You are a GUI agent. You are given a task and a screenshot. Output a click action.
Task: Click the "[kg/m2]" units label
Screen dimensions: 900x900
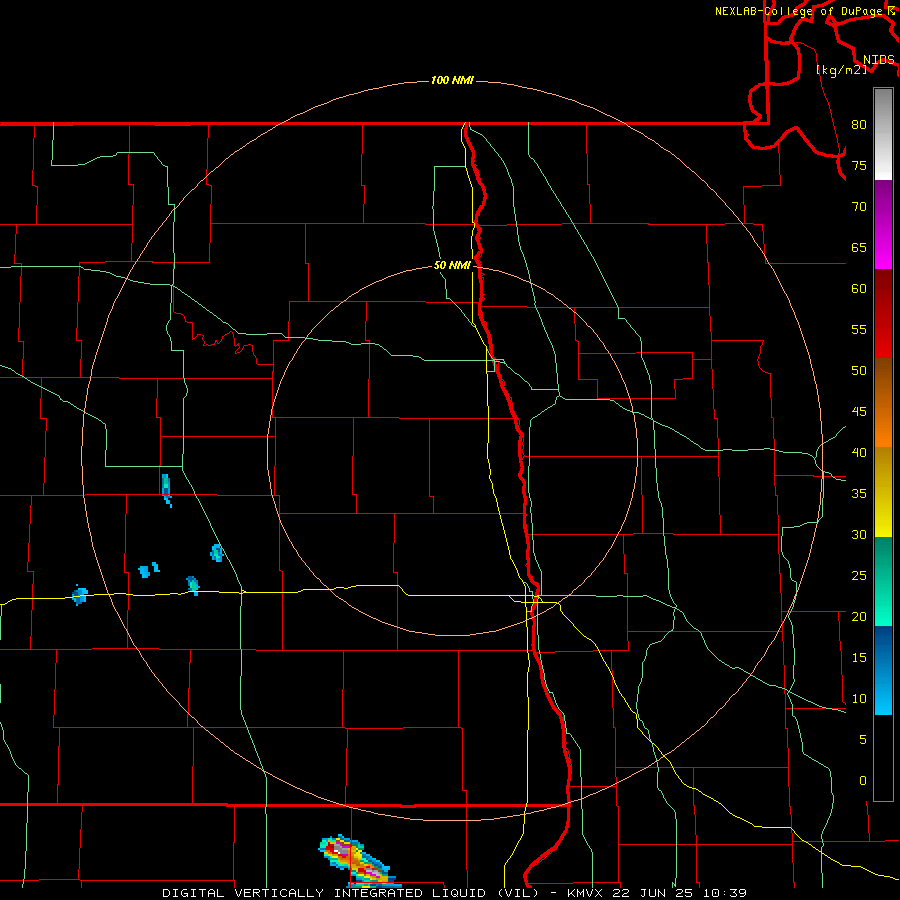coord(841,70)
